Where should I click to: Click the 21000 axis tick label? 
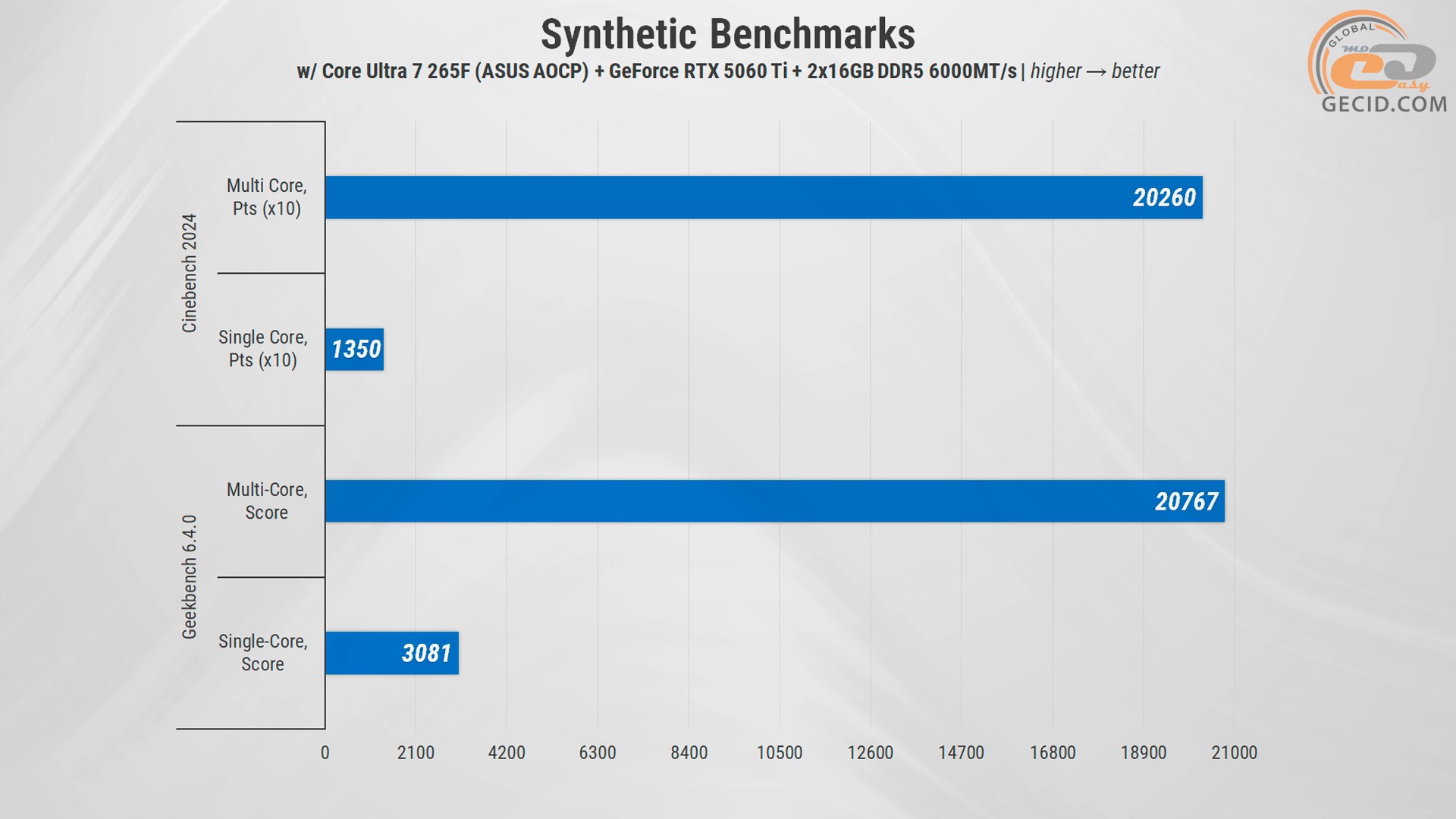click(x=1235, y=753)
